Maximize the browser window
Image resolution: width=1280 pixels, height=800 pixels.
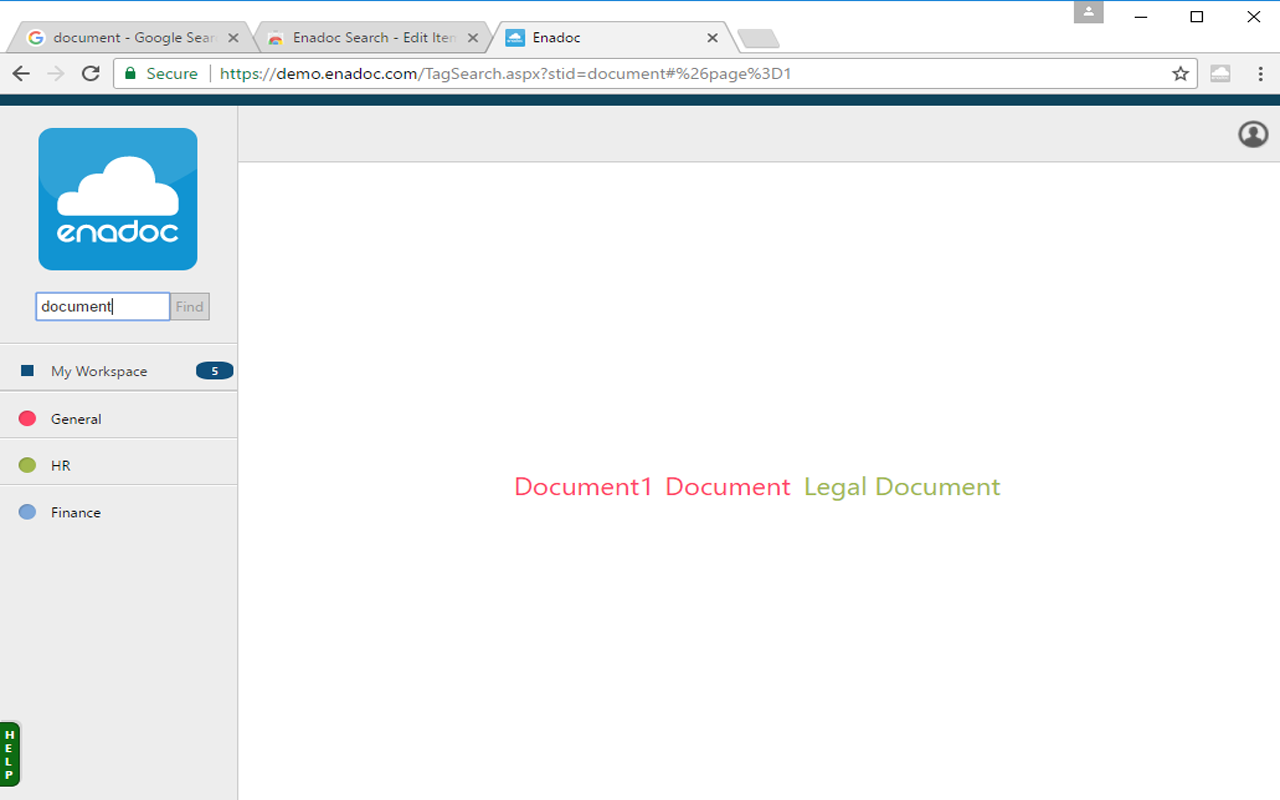(1197, 16)
